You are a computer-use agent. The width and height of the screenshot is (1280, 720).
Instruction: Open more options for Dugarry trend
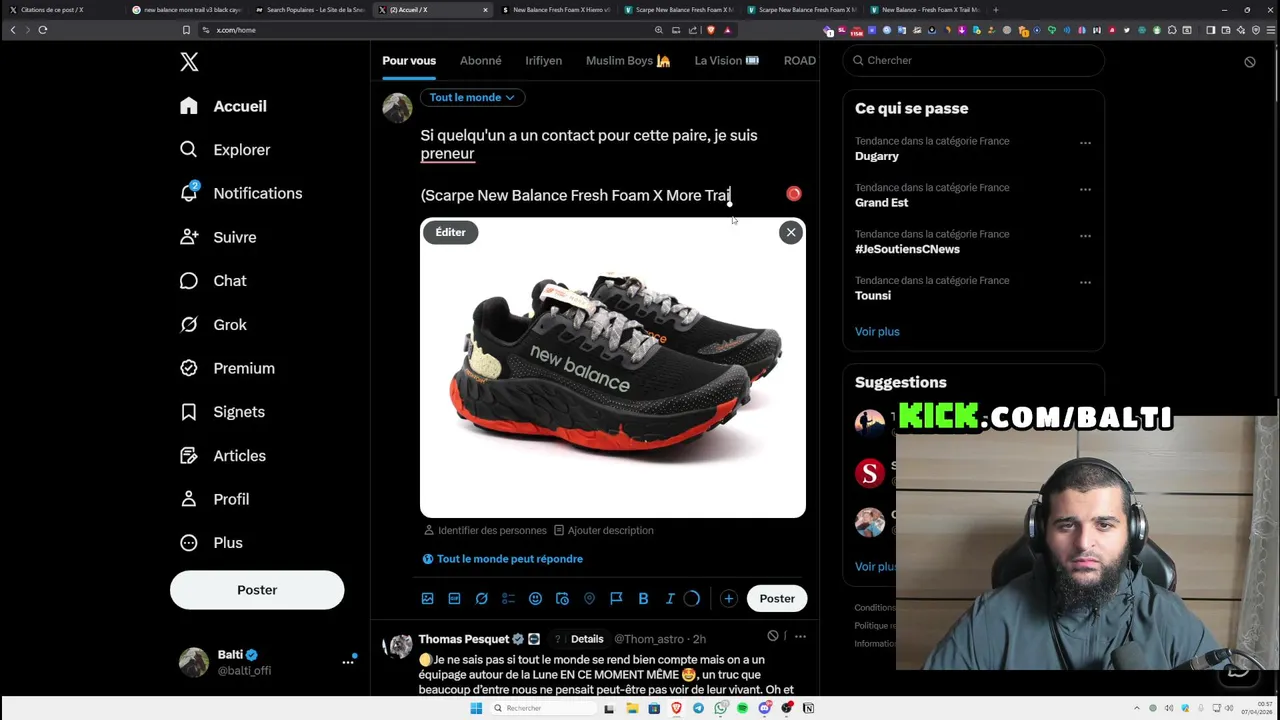click(x=1085, y=143)
